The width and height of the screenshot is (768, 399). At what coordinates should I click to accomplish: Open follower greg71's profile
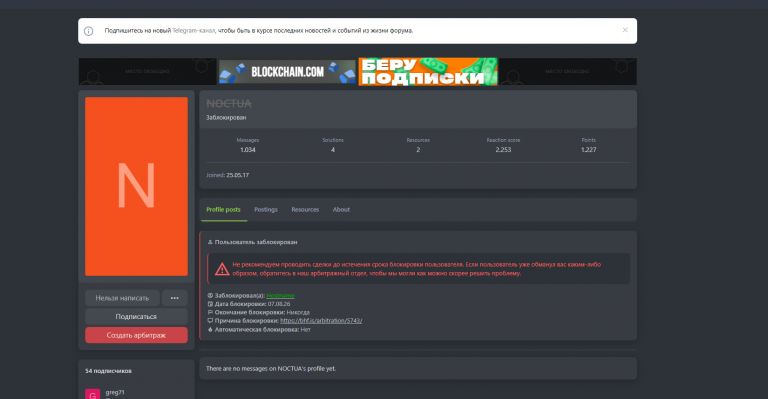(115, 392)
